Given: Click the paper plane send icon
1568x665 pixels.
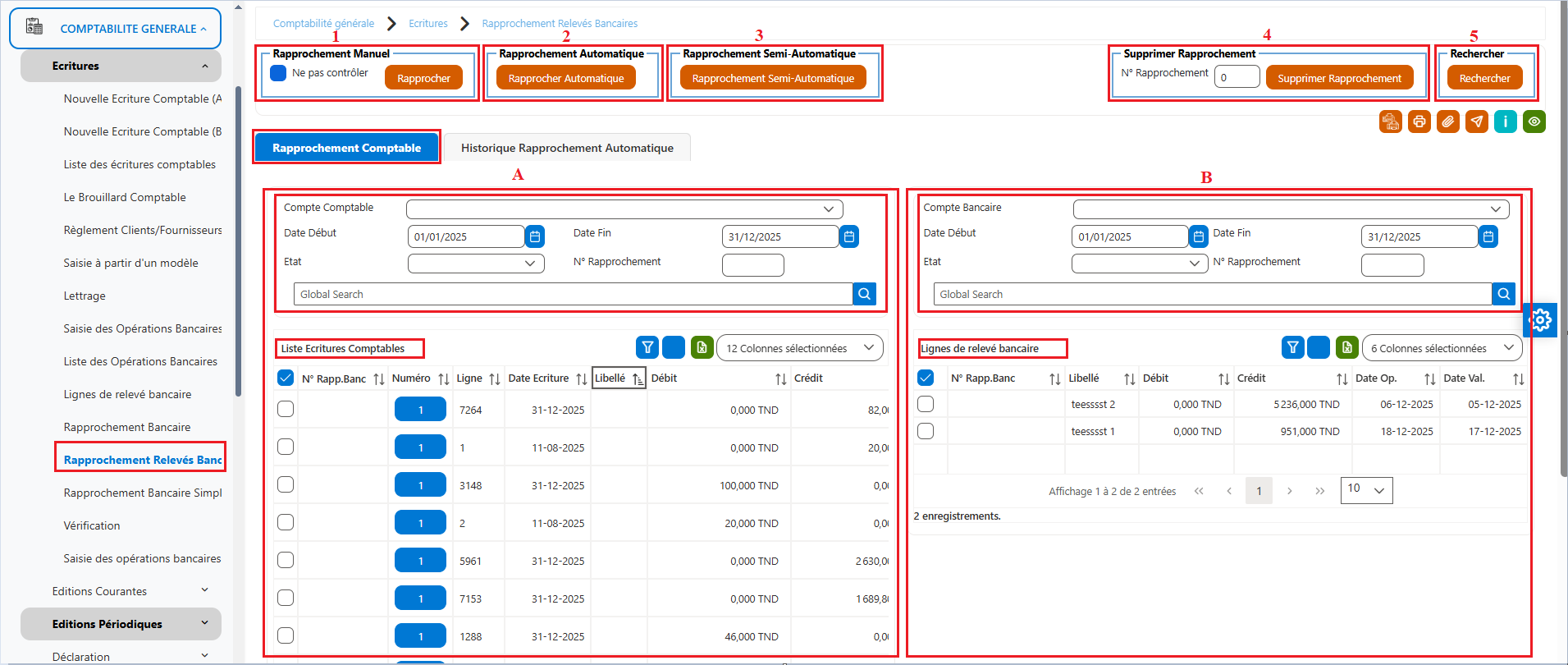Looking at the screenshot, I should [x=1477, y=122].
